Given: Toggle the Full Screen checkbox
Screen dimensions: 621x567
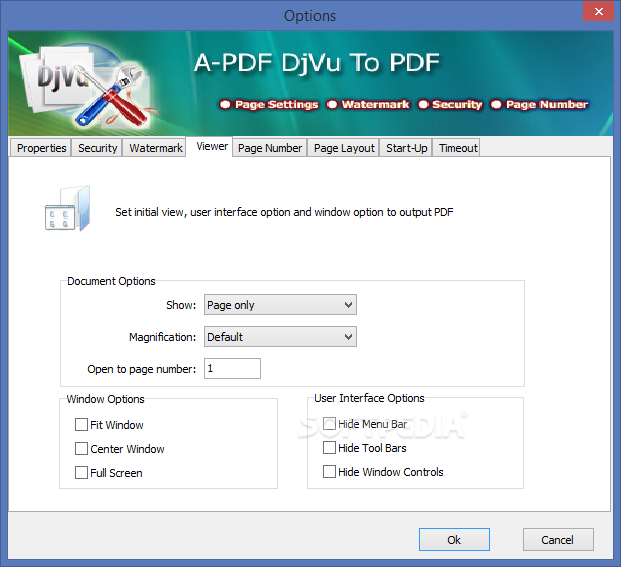Looking at the screenshot, I should pyautogui.click(x=81, y=472).
